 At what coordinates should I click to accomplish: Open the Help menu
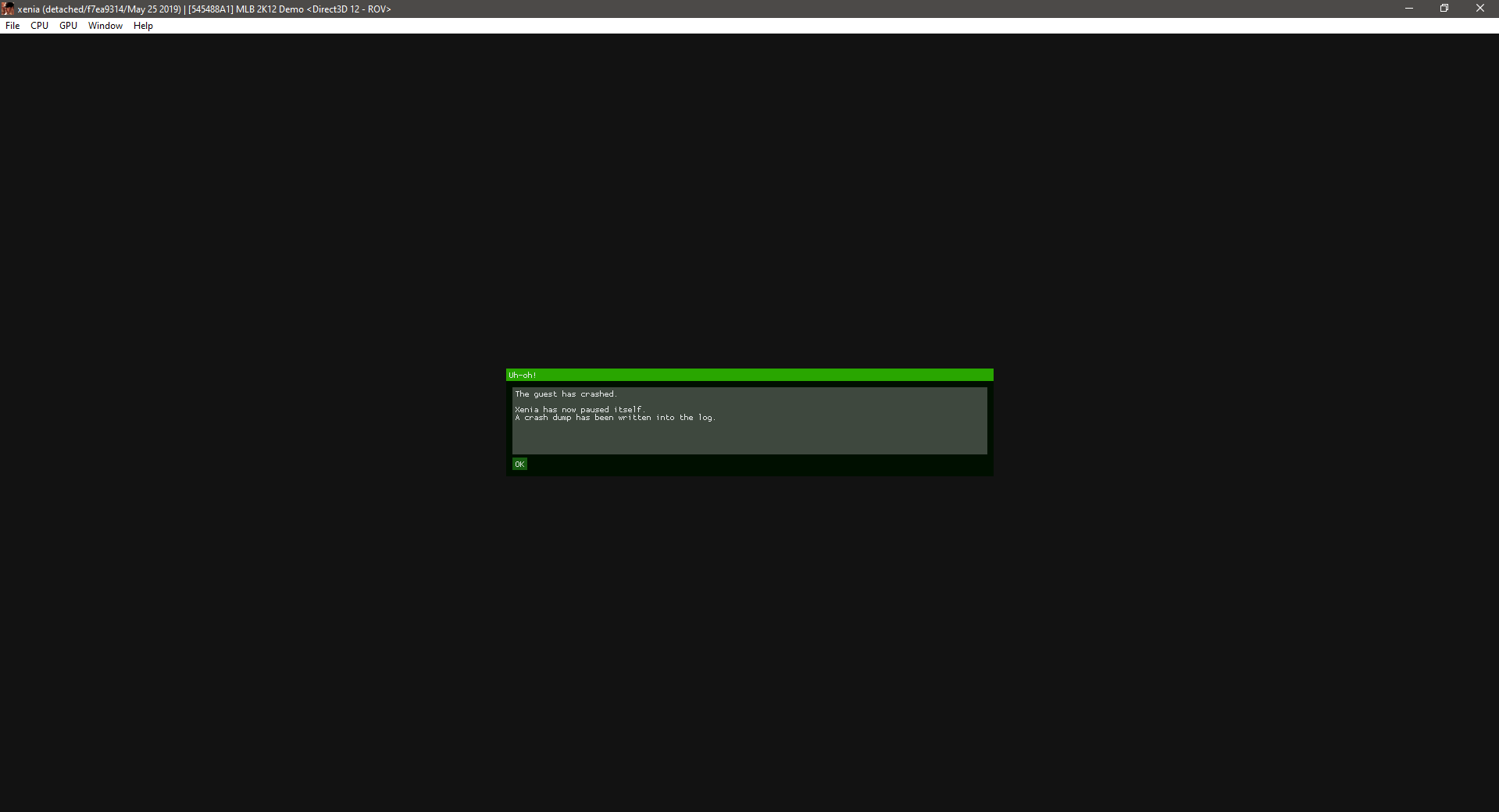tap(142, 25)
